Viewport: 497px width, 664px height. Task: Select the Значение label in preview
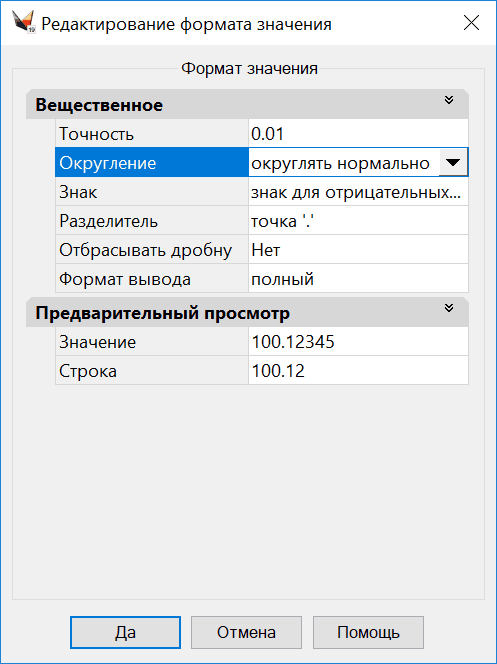click(x=152, y=342)
